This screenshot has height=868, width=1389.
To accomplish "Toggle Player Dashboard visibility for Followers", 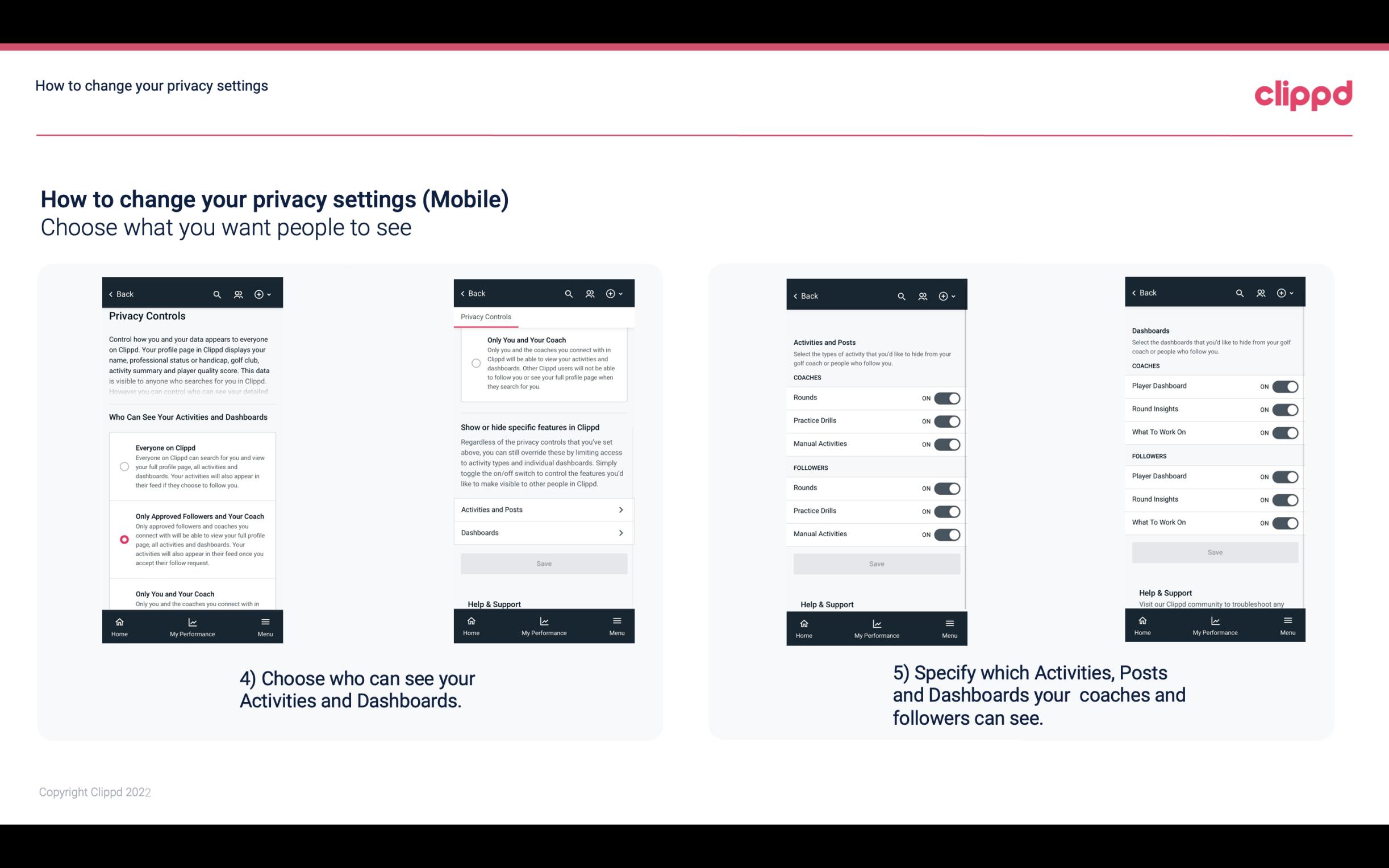I will pyautogui.click(x=1285, y=476).
